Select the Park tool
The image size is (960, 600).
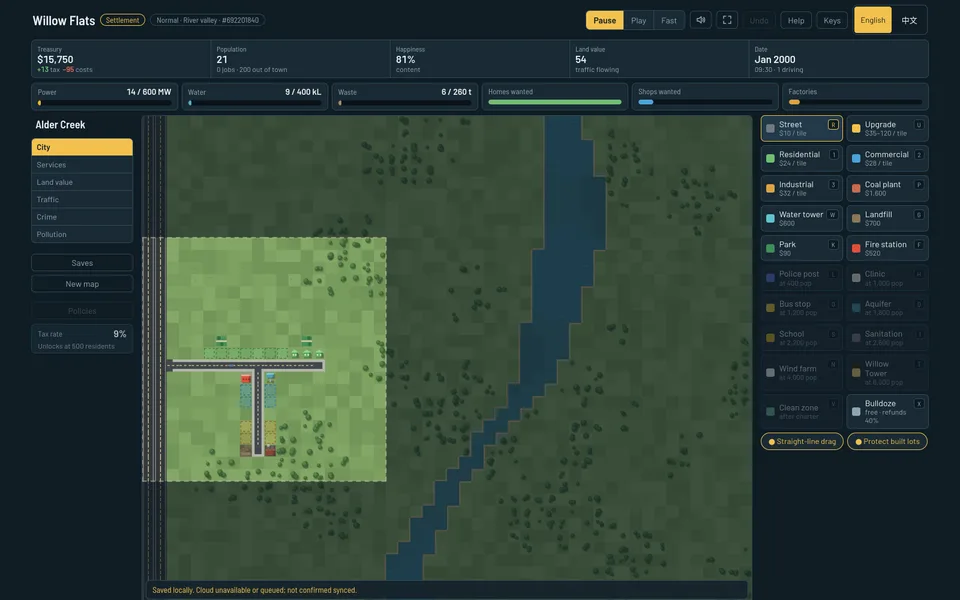pos(801,249)
